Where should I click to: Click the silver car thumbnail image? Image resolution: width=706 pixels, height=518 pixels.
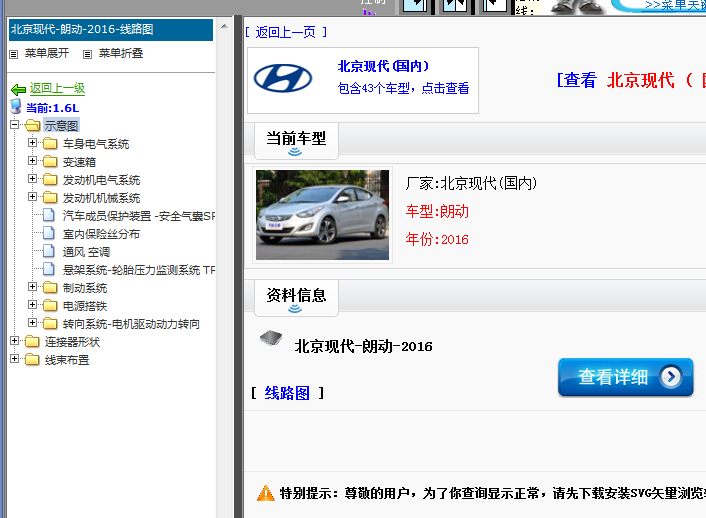coord(322,215)
